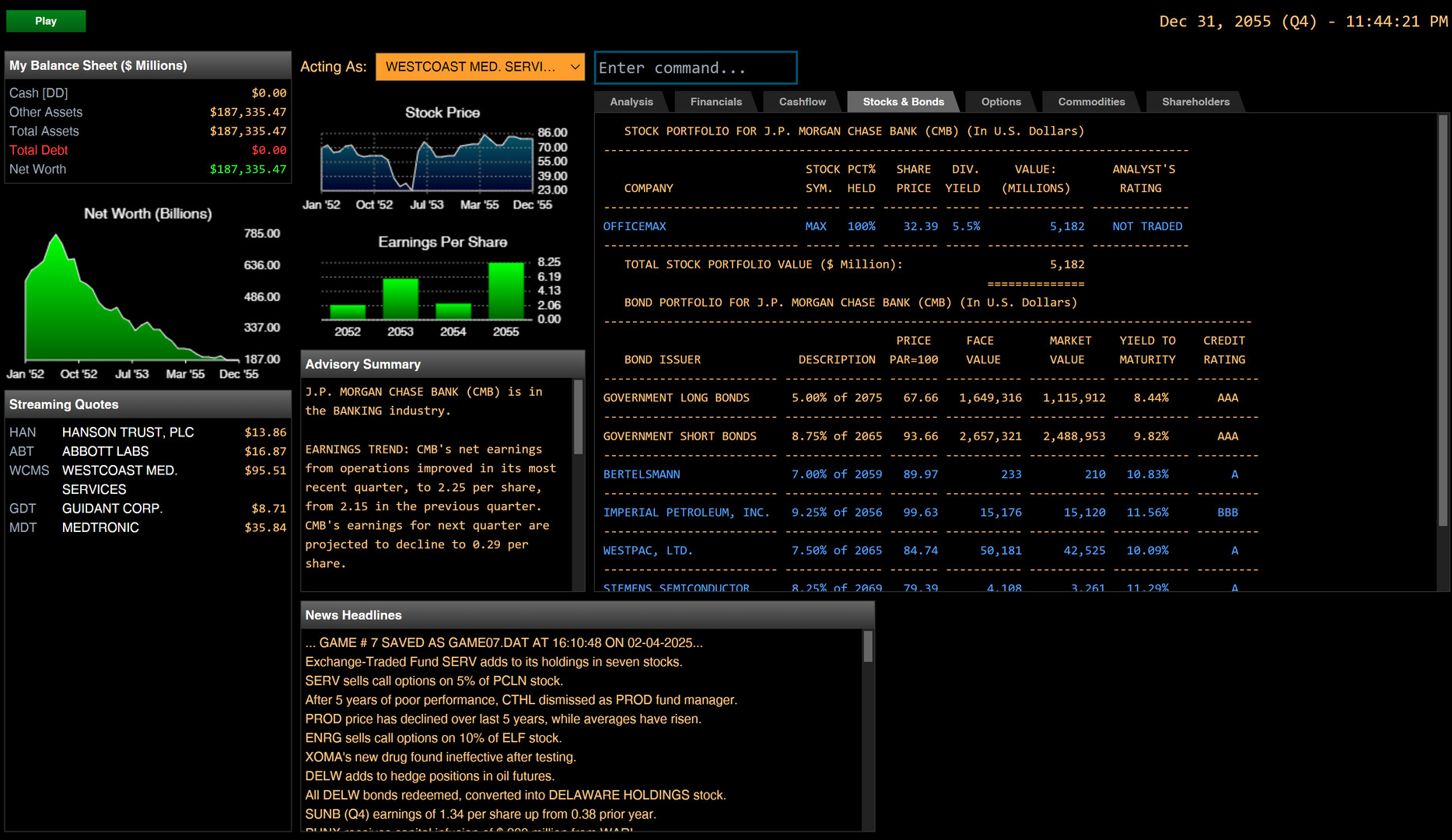Select HANSON TRUST, PLC streaming quote
This screenshot has width=1452, height=840.
point(148,432)
